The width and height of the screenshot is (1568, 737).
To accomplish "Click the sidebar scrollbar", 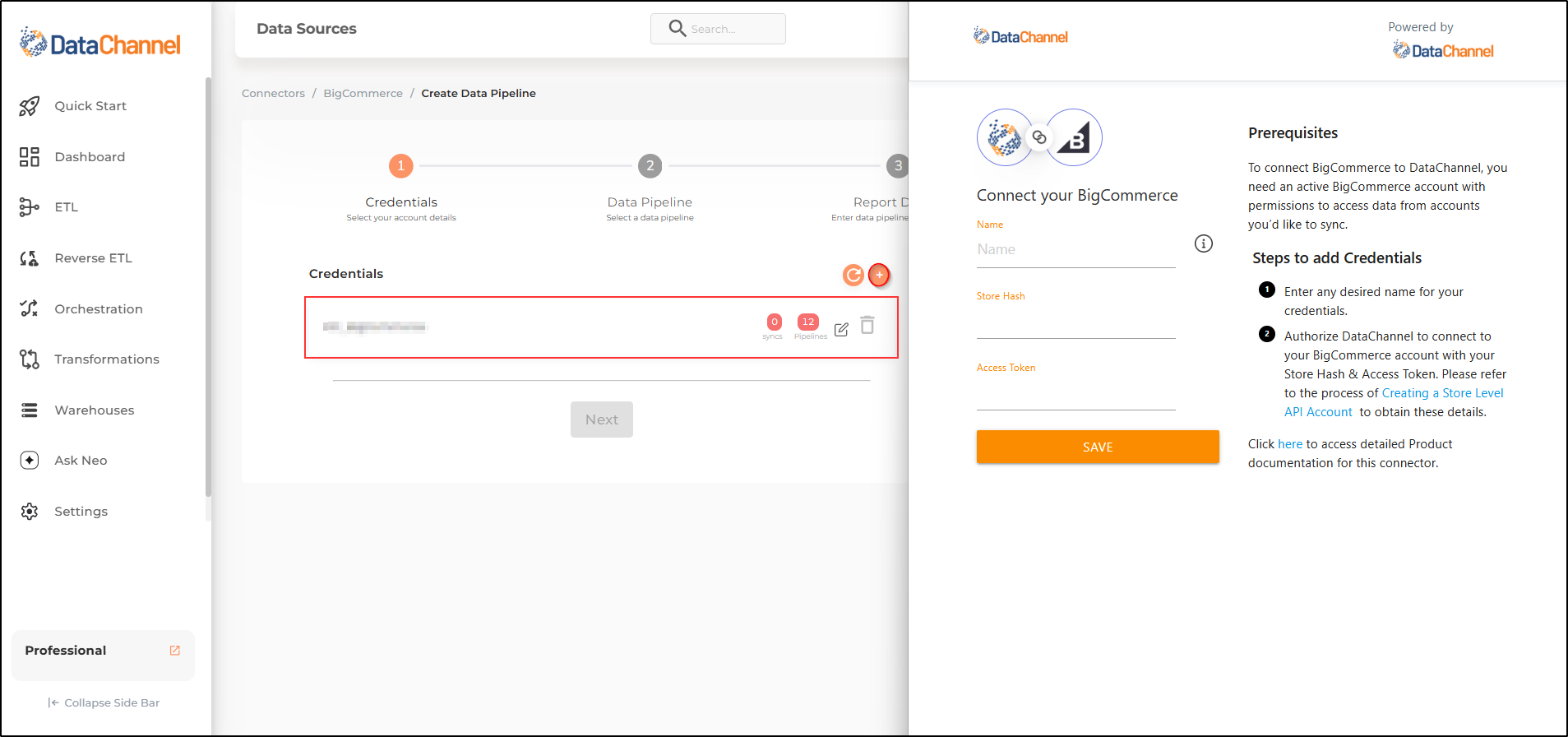I will tap(208, 286).
